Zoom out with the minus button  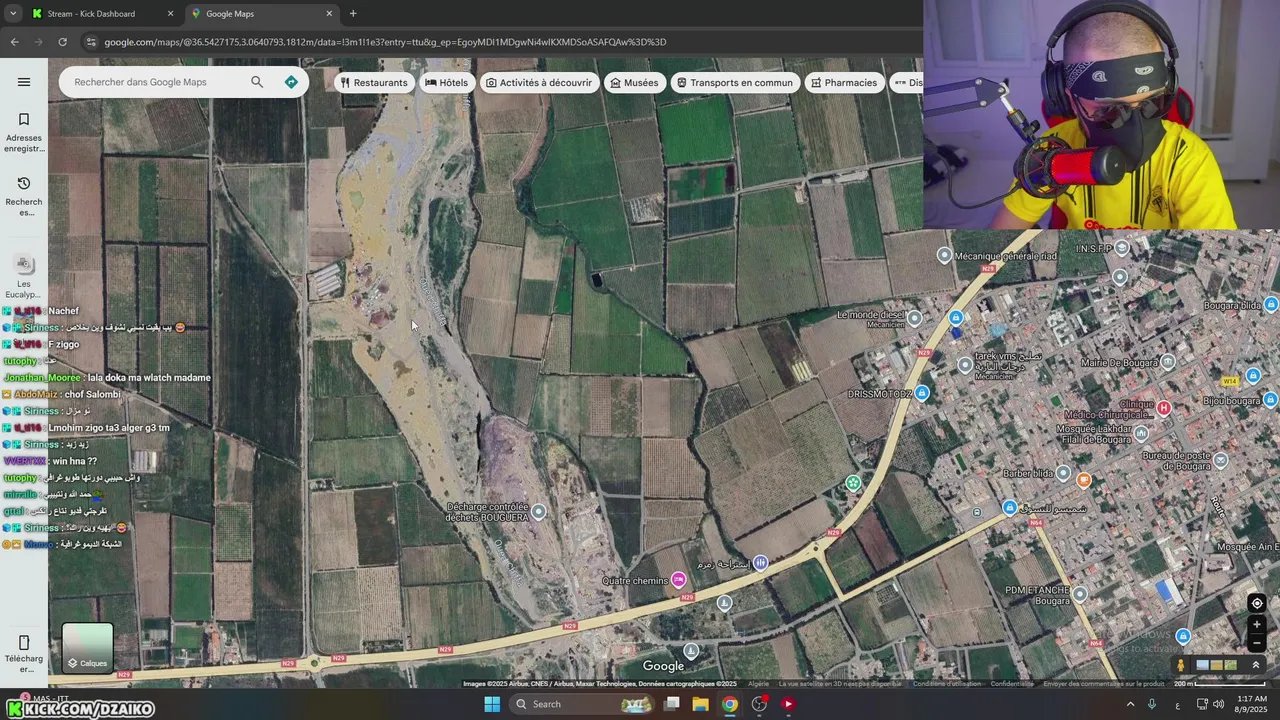[1257, 643]
